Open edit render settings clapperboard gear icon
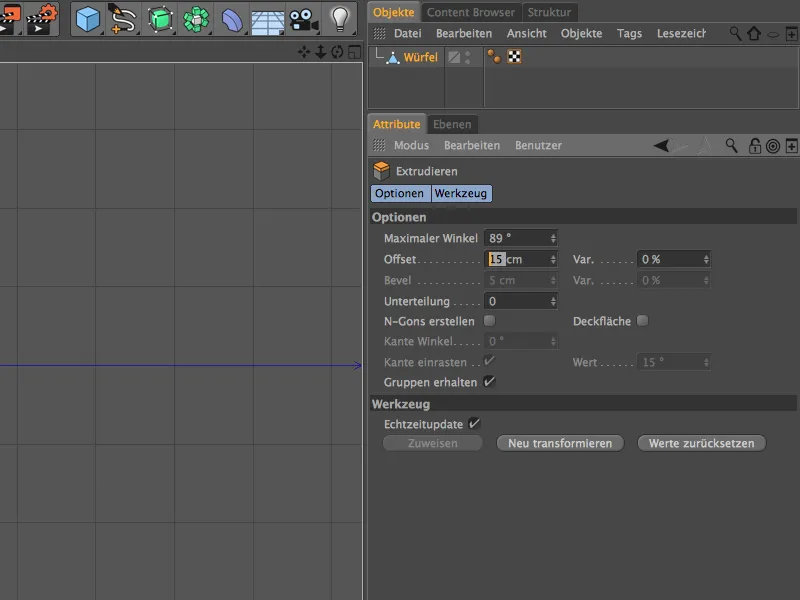Screen dimensions: 800x600 tap(42, 19)
